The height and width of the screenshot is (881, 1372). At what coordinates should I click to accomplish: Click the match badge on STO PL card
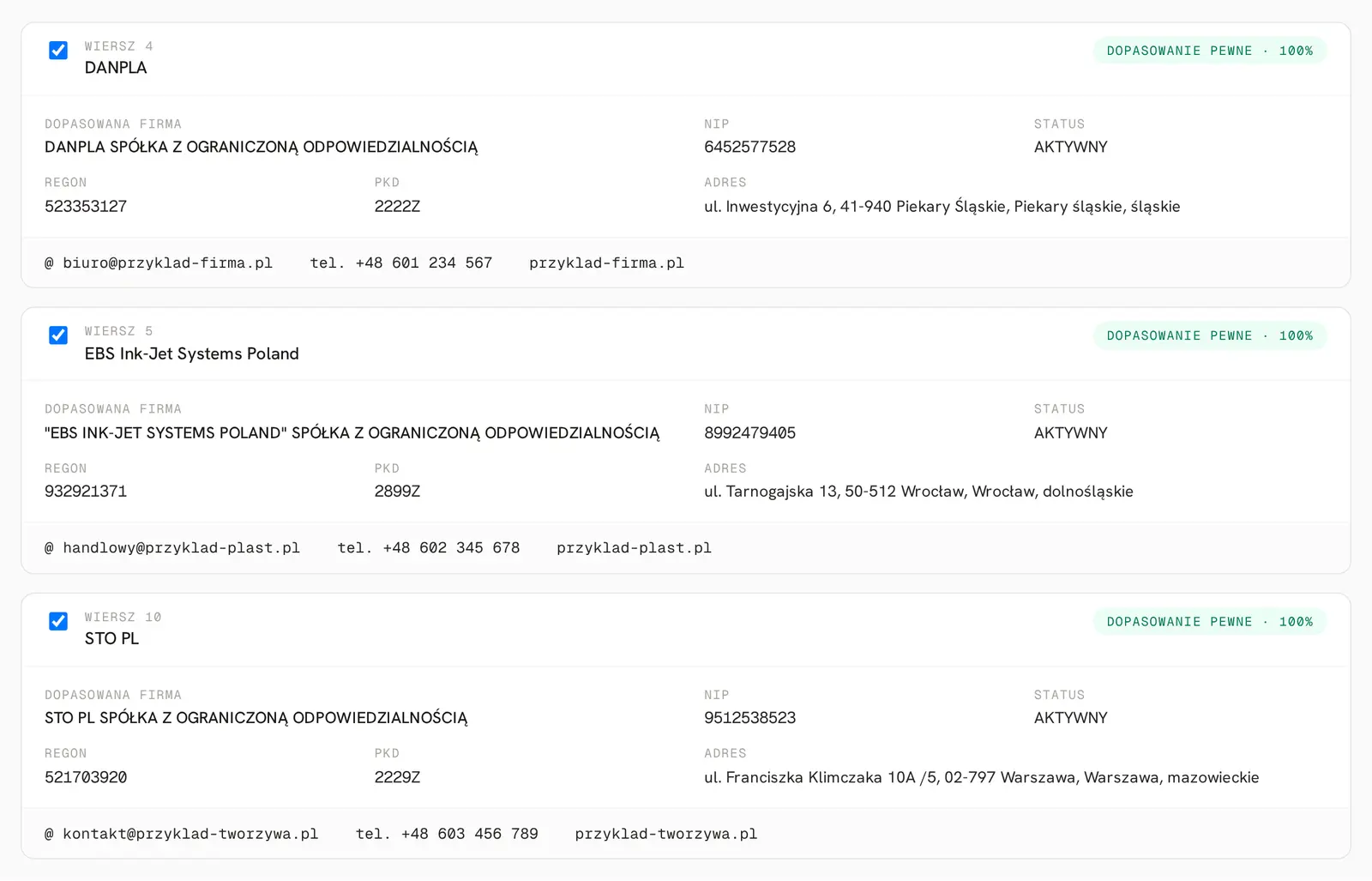1210,622
